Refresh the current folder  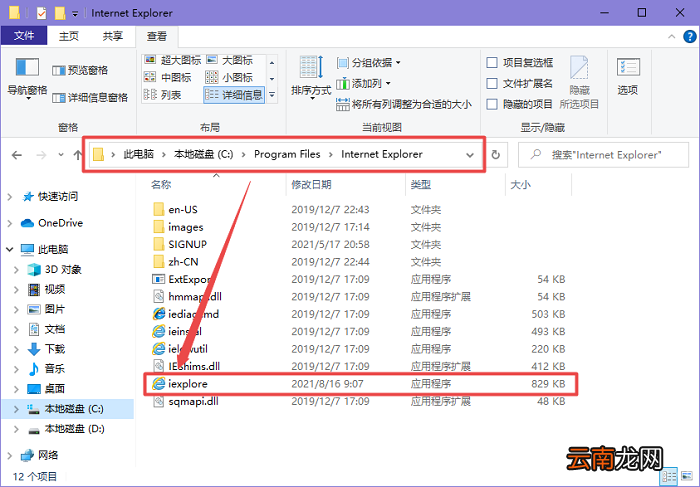point(496,155)
